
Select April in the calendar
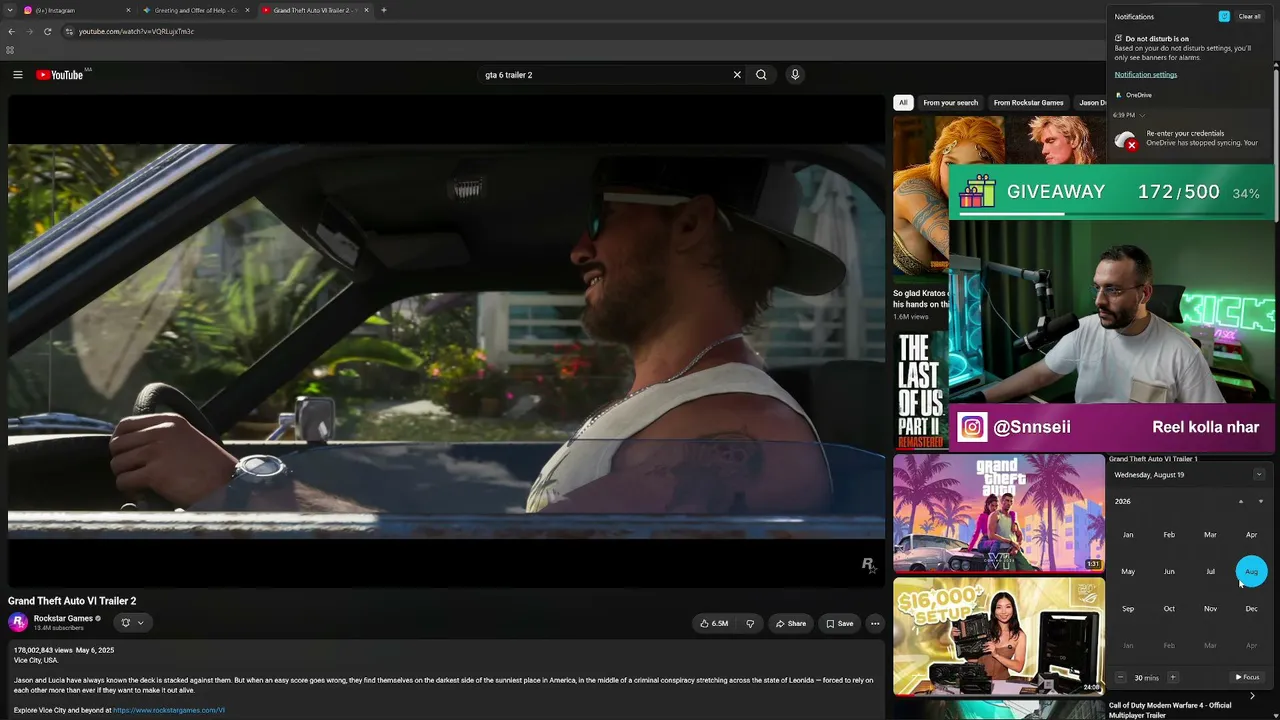pyautogui.click(x=1251, y=535)
